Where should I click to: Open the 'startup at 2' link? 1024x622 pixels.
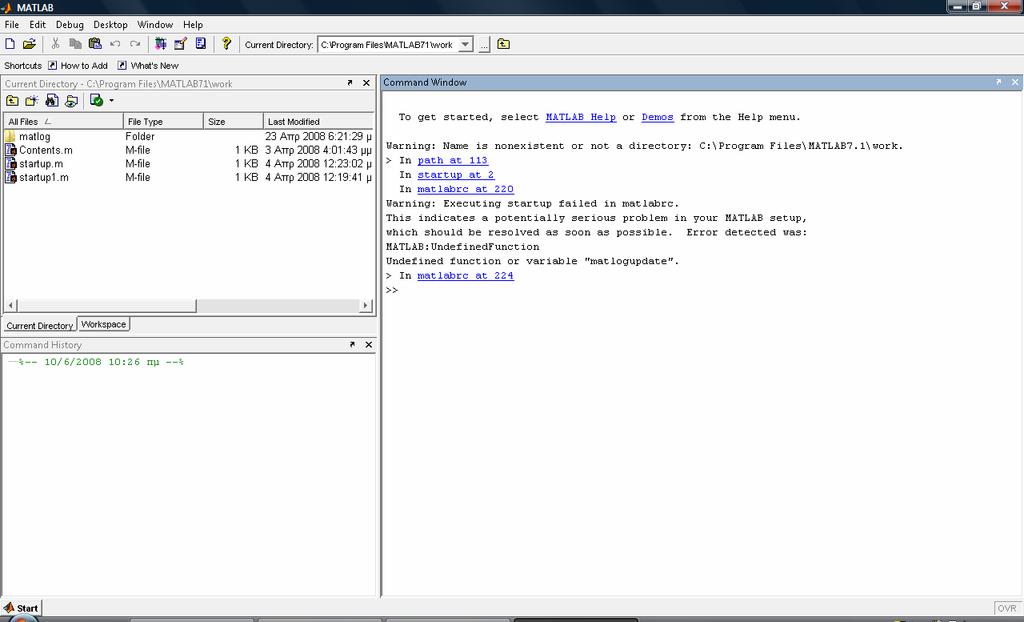coord(456,174)
